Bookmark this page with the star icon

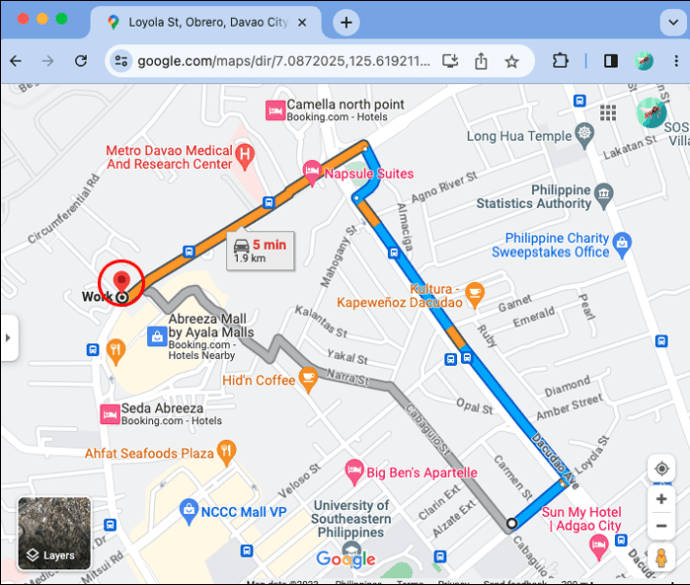[x=511, y=61]
